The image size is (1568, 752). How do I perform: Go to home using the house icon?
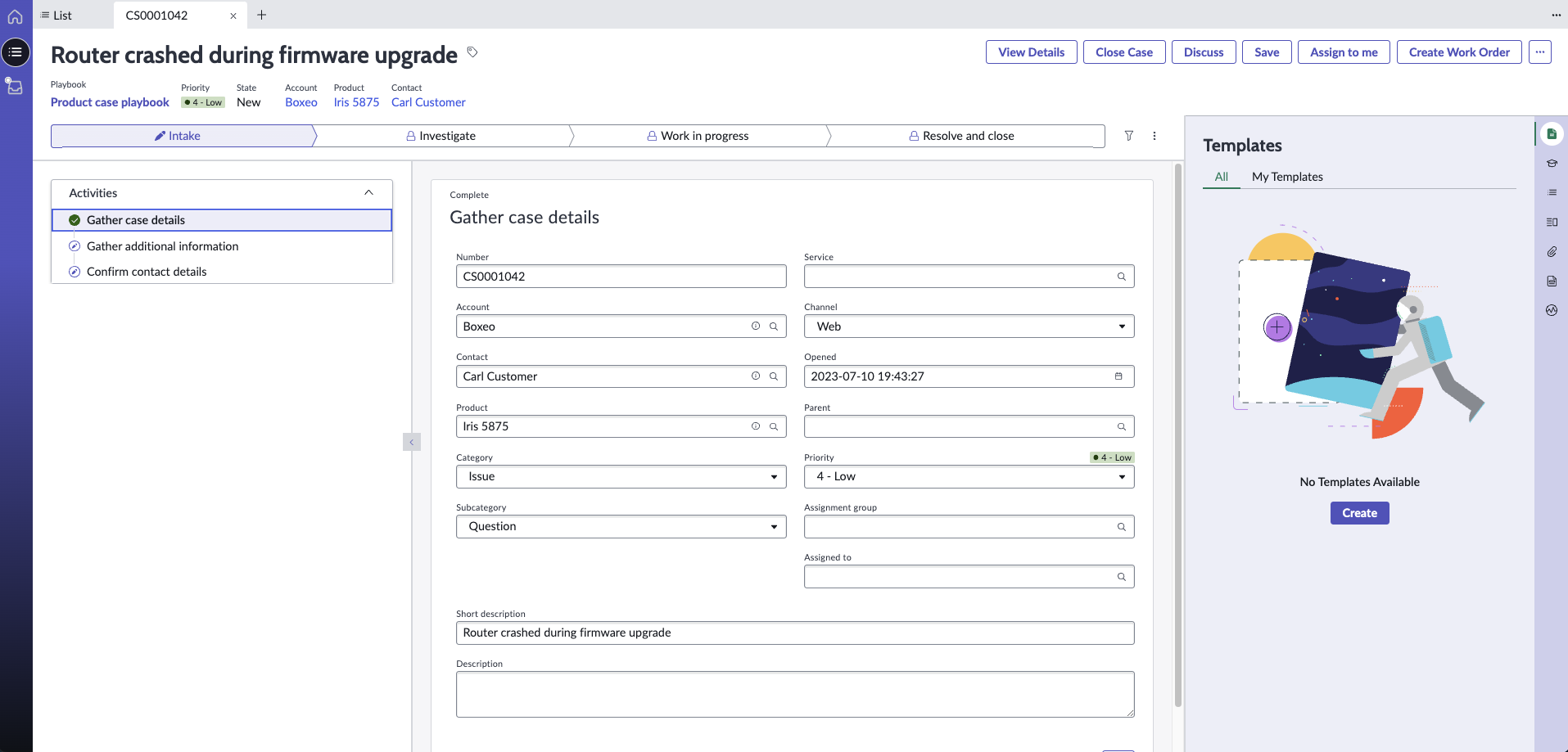[x=16, y=16]
